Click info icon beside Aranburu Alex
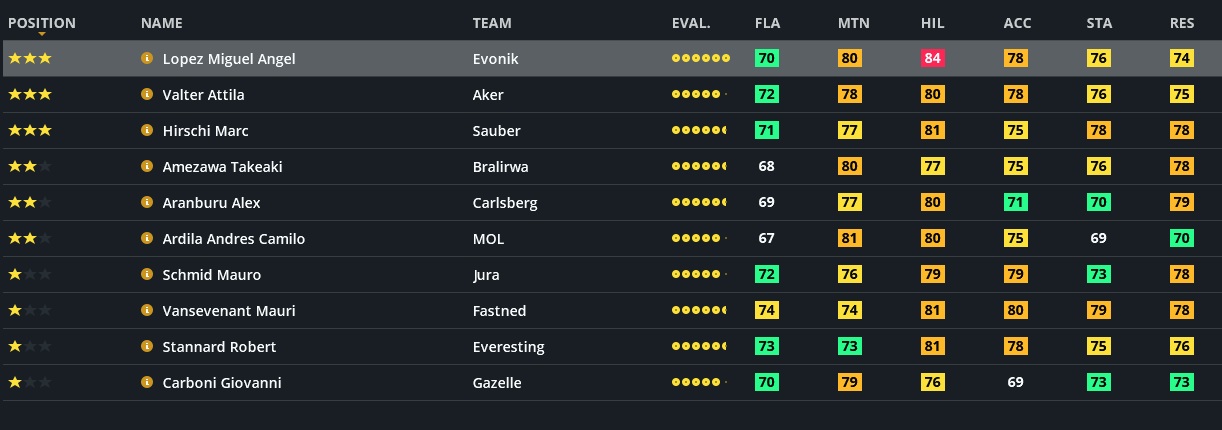 [147, 203]
